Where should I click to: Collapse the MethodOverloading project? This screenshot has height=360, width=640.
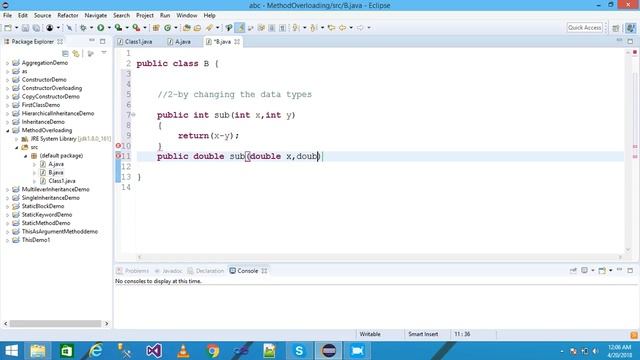pos(7,131)
